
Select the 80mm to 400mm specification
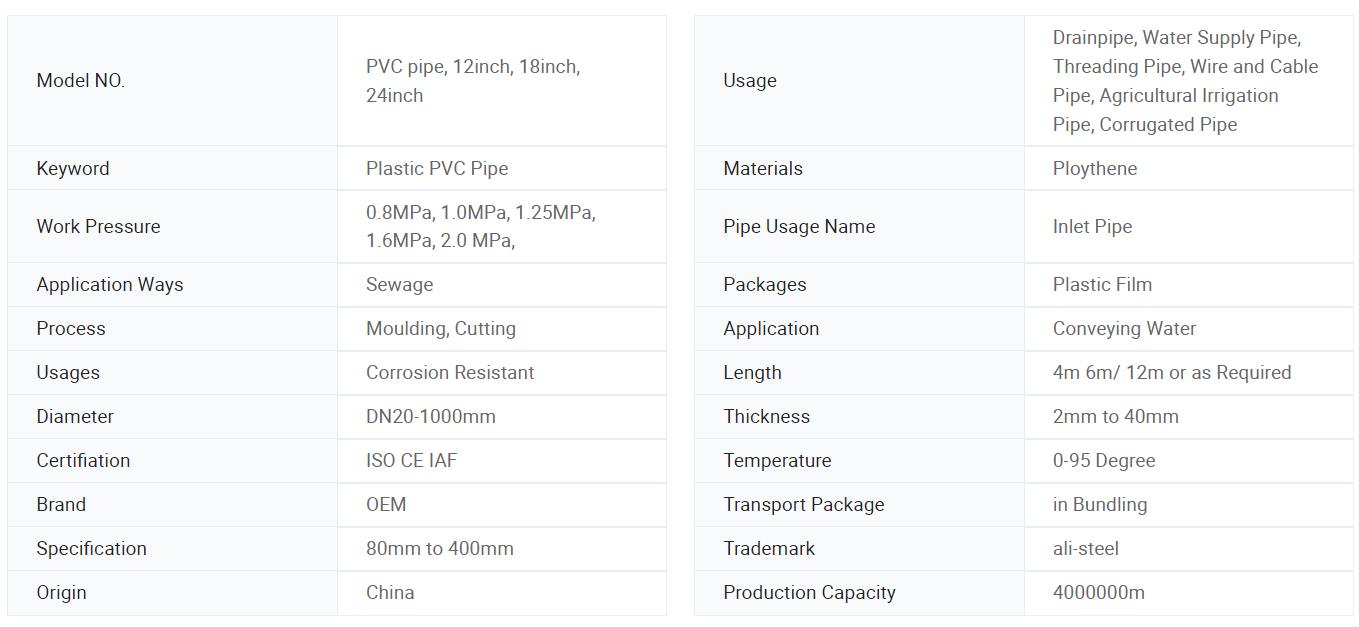pos(440,548)
